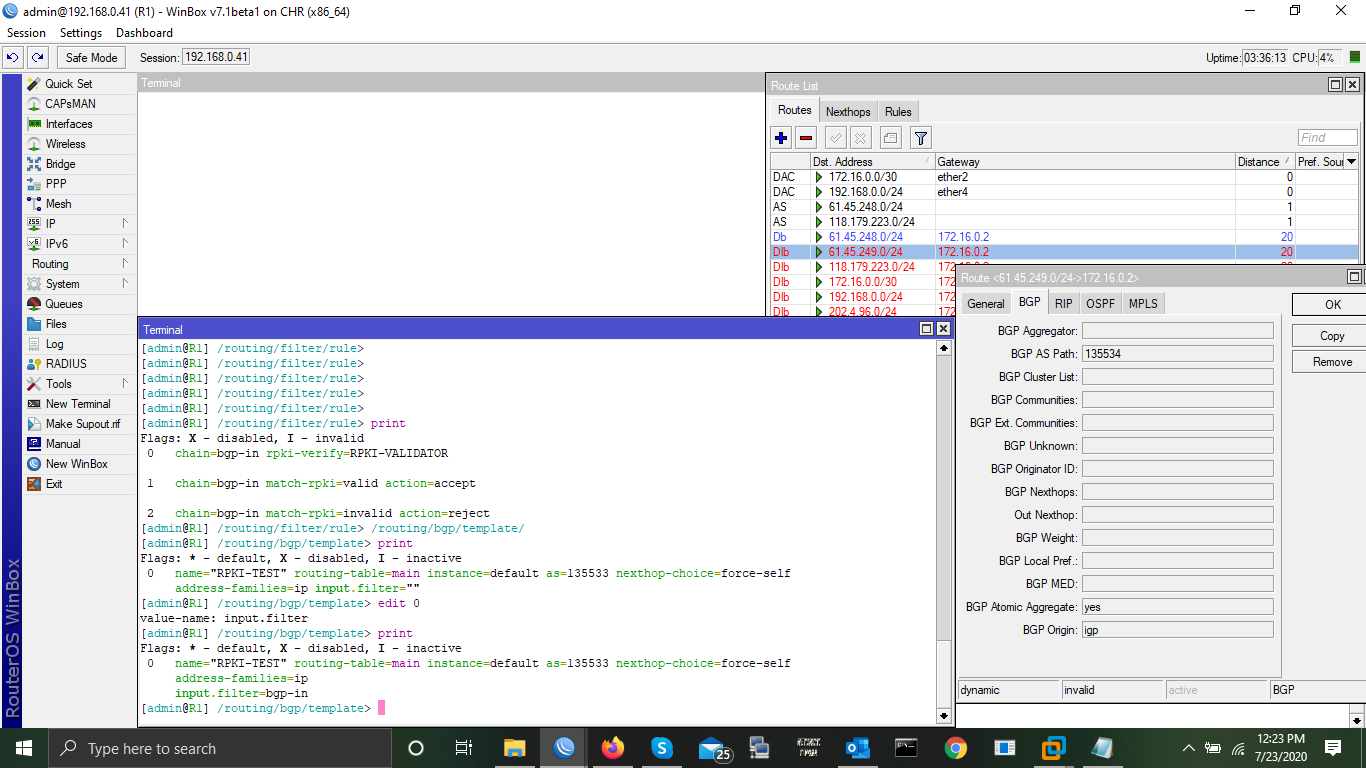Open Queues in the sidebar
Image resolution: width=1366 pixels, height=768 pixels.
click(x=80, y=304)
